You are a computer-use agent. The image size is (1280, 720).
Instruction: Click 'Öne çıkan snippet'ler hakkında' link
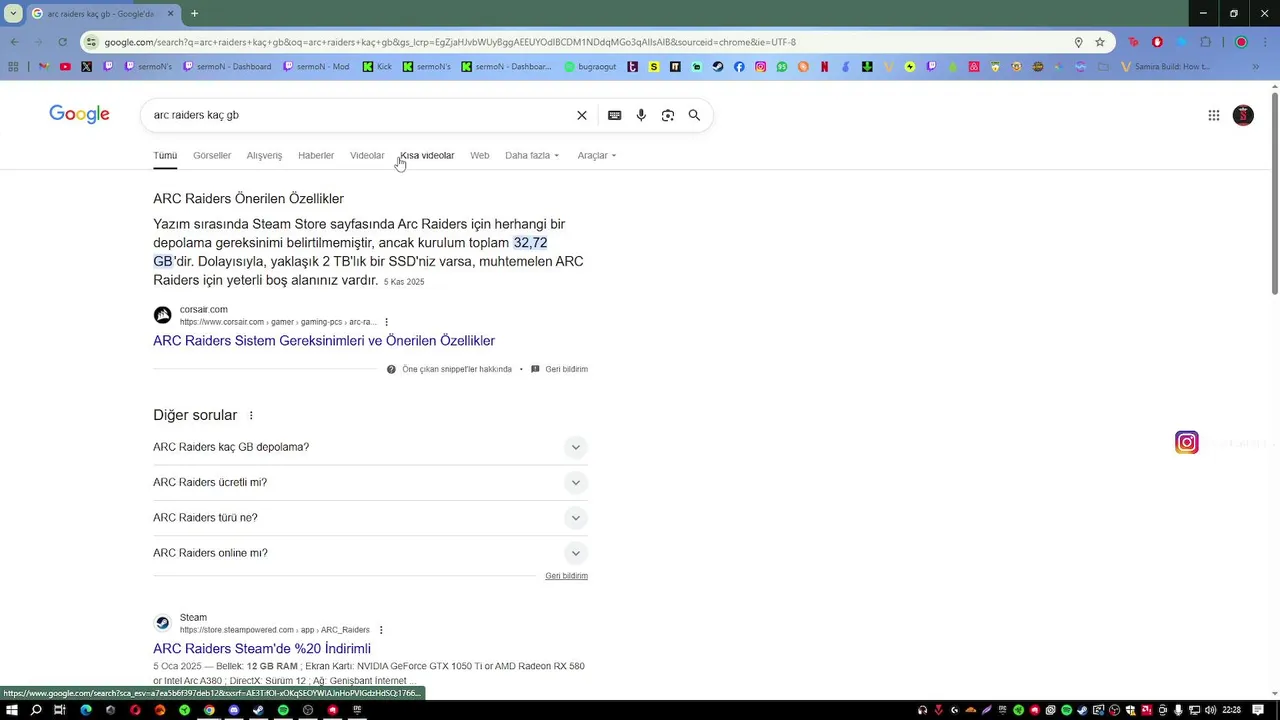pos(457,369)
